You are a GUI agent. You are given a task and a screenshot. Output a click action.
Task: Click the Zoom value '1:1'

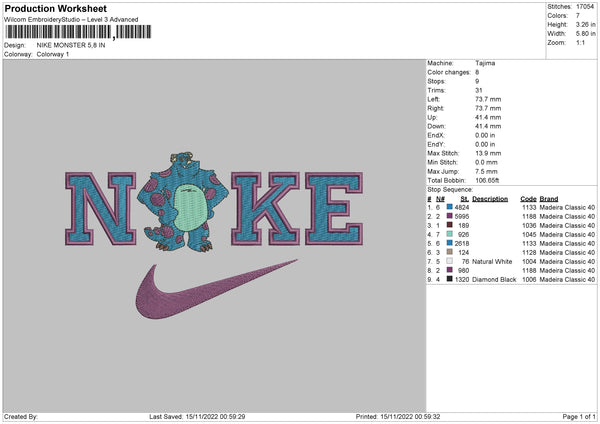tap(580, 42)
